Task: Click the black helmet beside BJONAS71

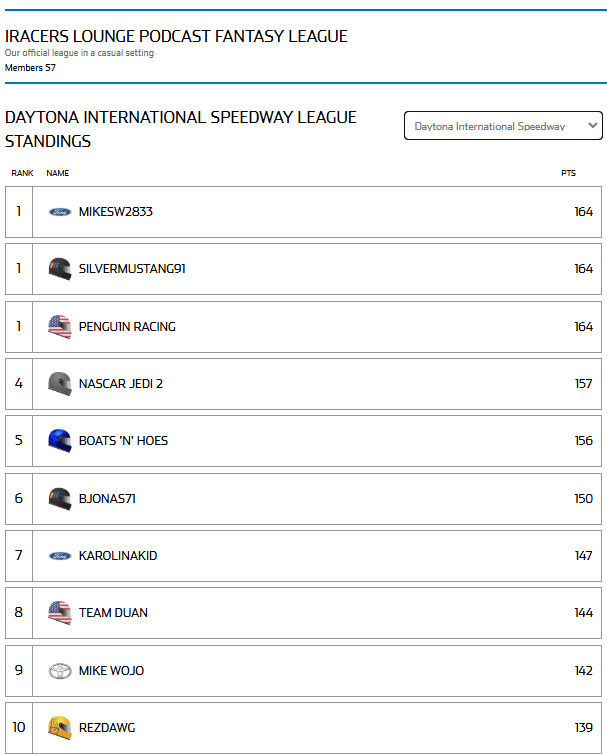Action: tap(60, 499)
